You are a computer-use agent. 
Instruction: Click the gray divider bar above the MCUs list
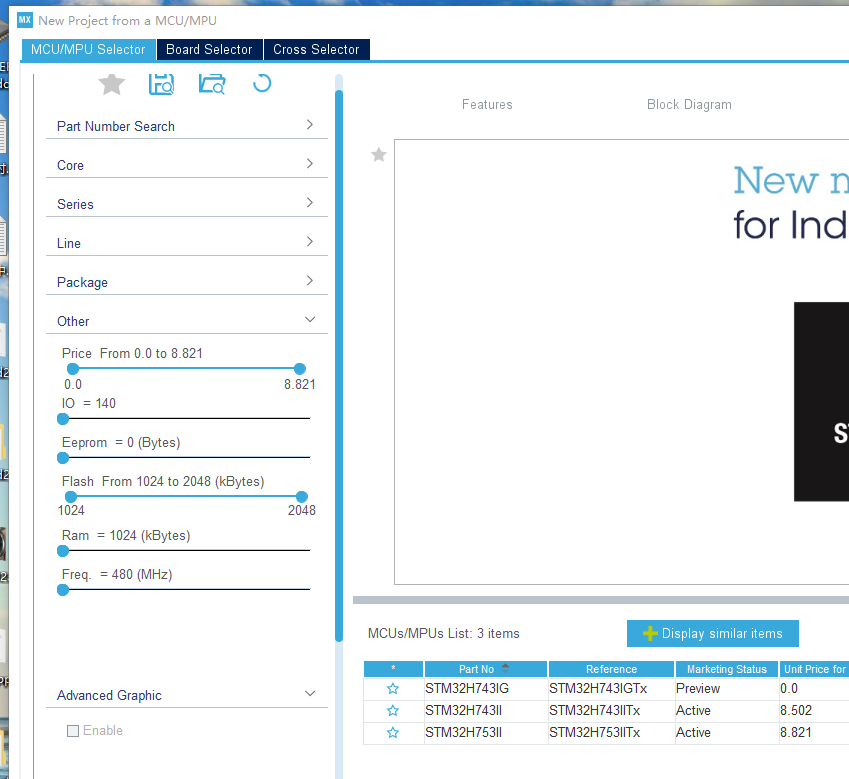tap(600, 600)
